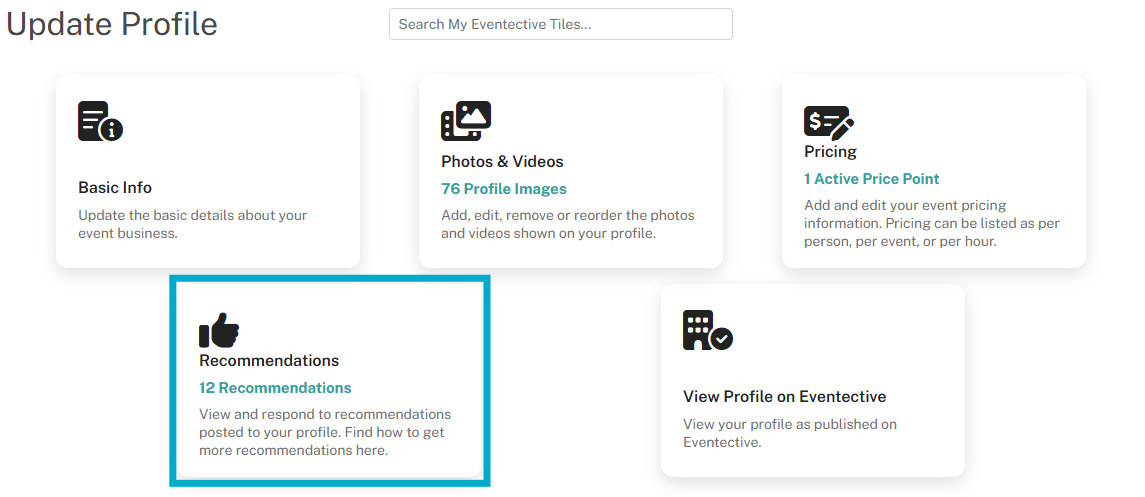Click the Photos & Videos gallery icon
1145x497 pixels.
pos(466,121)
